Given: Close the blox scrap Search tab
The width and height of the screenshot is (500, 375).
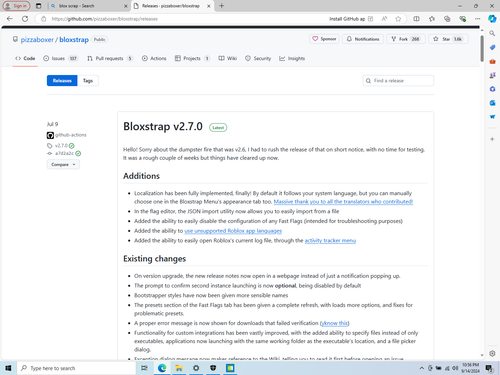Looking at the screenshot, I should pos(126,6).
